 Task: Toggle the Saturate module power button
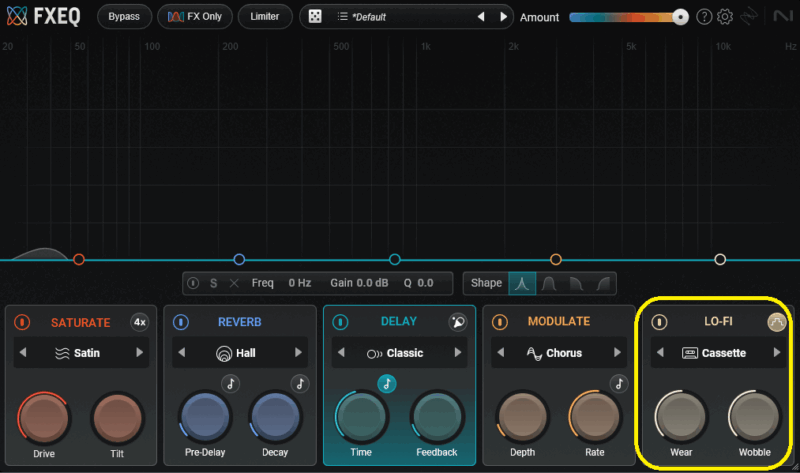click(23, 322)
